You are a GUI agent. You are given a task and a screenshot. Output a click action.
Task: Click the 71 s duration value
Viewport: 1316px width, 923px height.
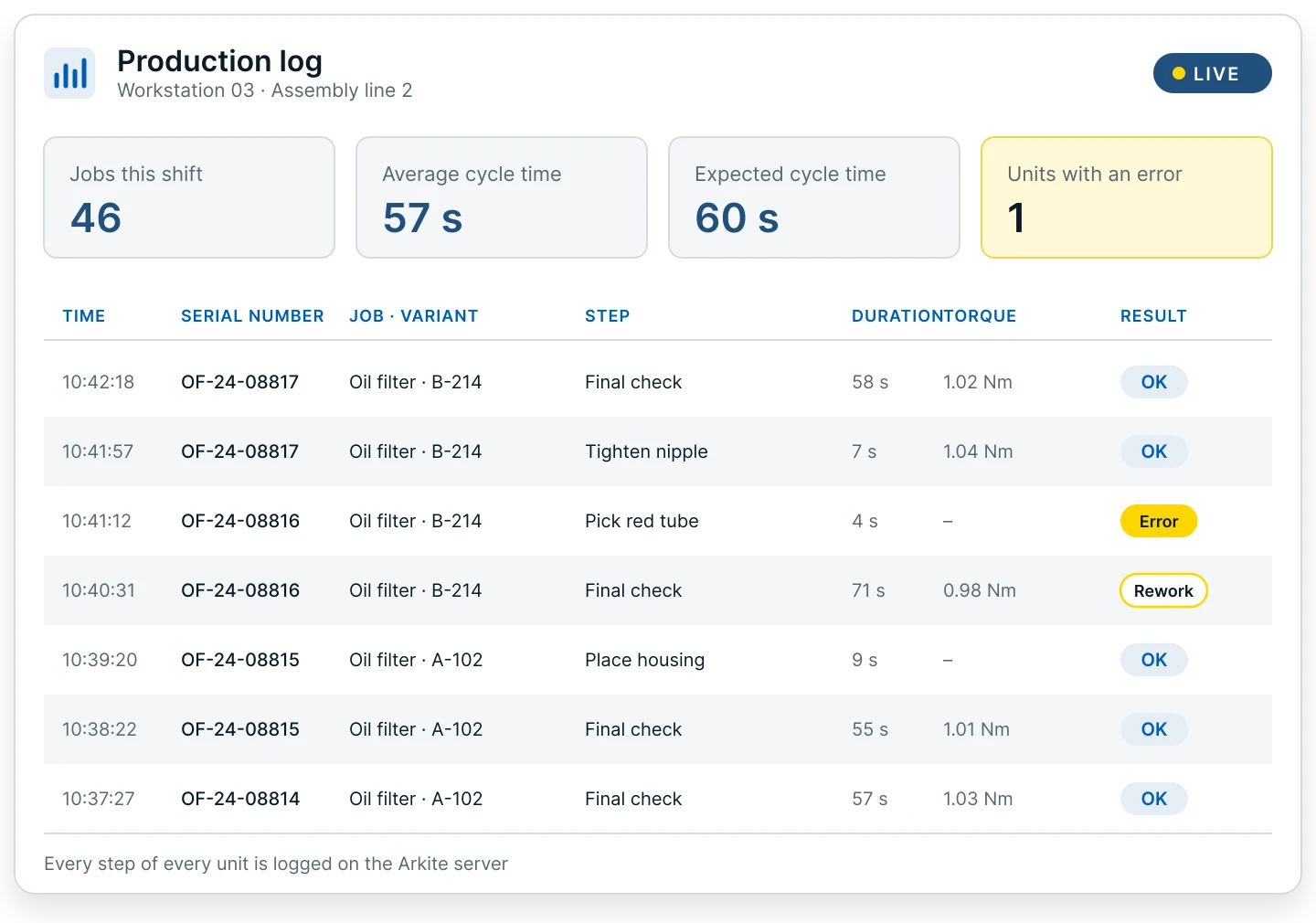(x=868, y=590)
